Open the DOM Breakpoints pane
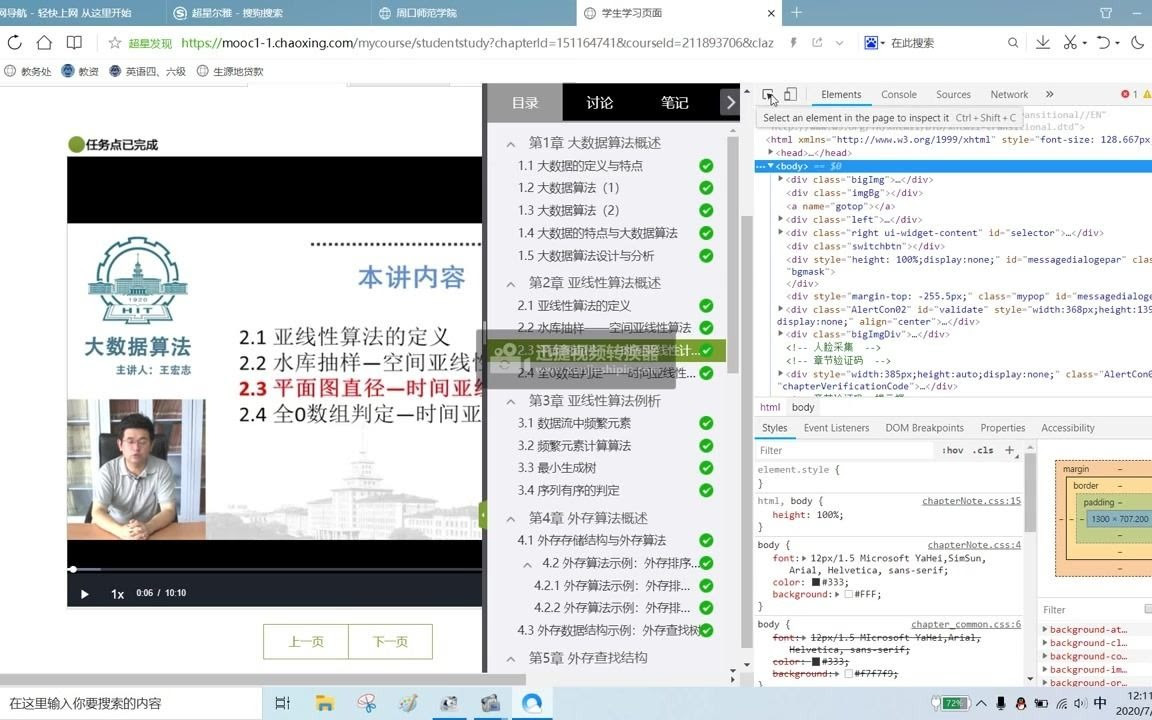 pyautogui.click(x=924, y=428)
